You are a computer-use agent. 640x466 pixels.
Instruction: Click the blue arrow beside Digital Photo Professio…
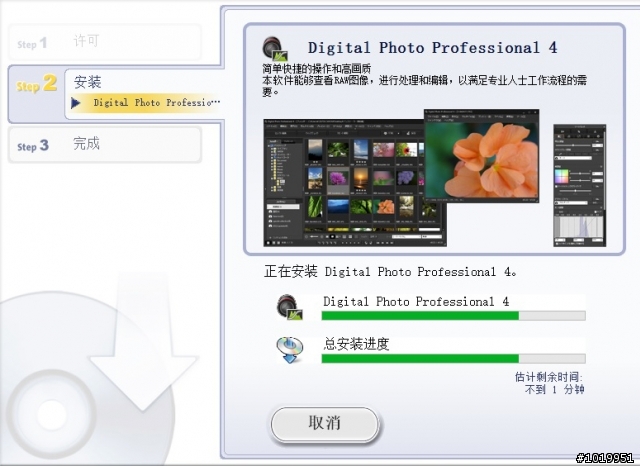click(76, 103)
